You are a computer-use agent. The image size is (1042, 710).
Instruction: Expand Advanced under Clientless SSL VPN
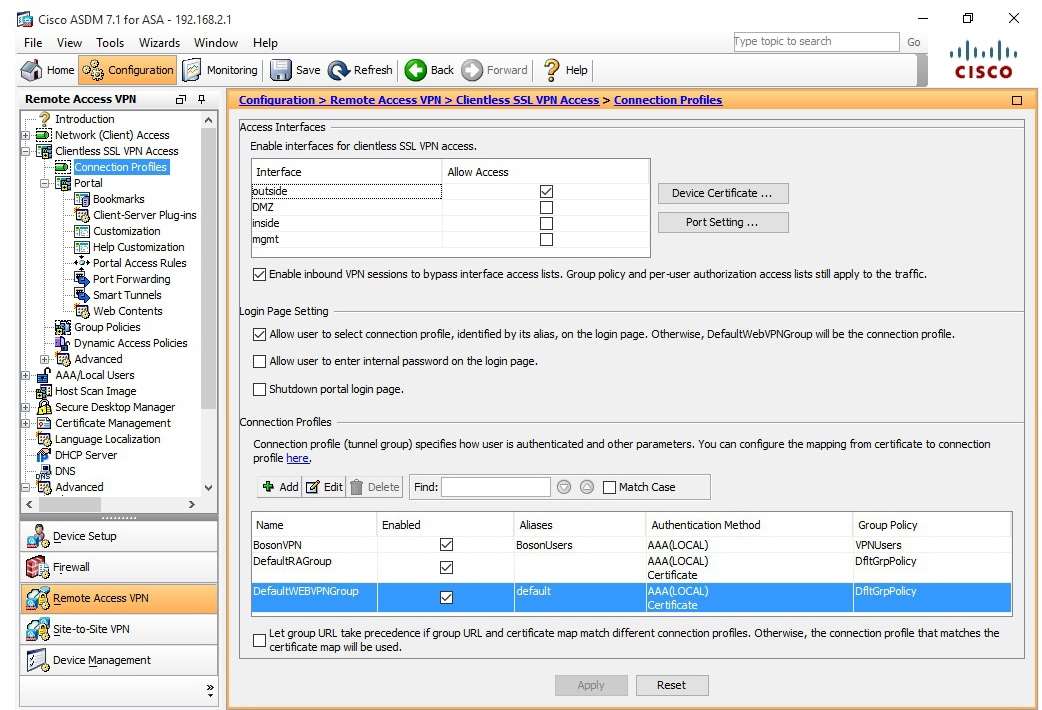click(x=45, y=359)
